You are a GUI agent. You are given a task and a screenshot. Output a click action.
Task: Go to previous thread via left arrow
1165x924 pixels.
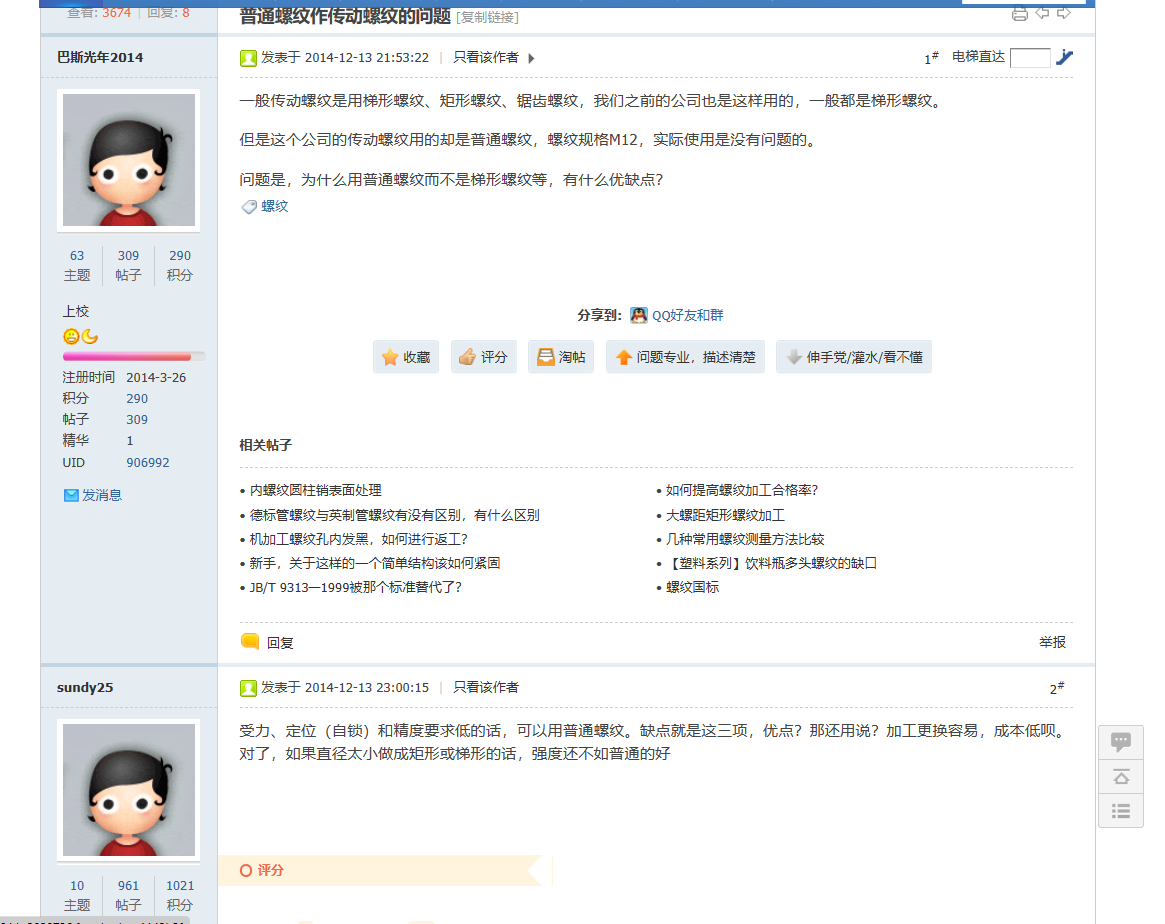click(1042, 13)
